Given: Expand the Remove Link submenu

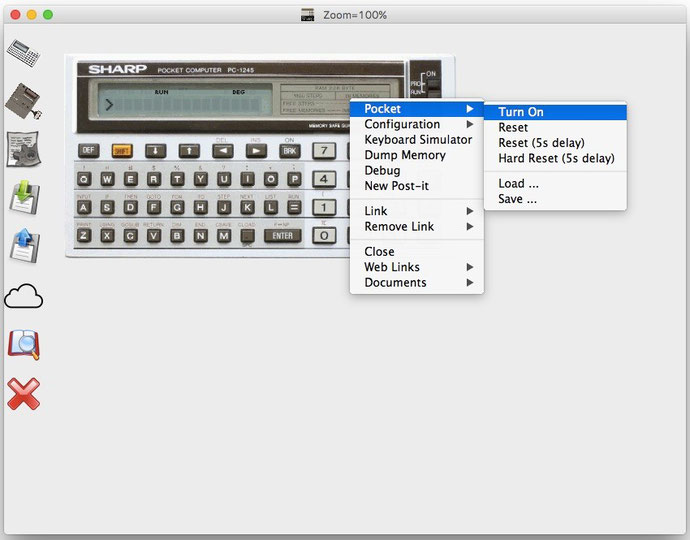Looking at the screenshot, I should tap(417, 227).
